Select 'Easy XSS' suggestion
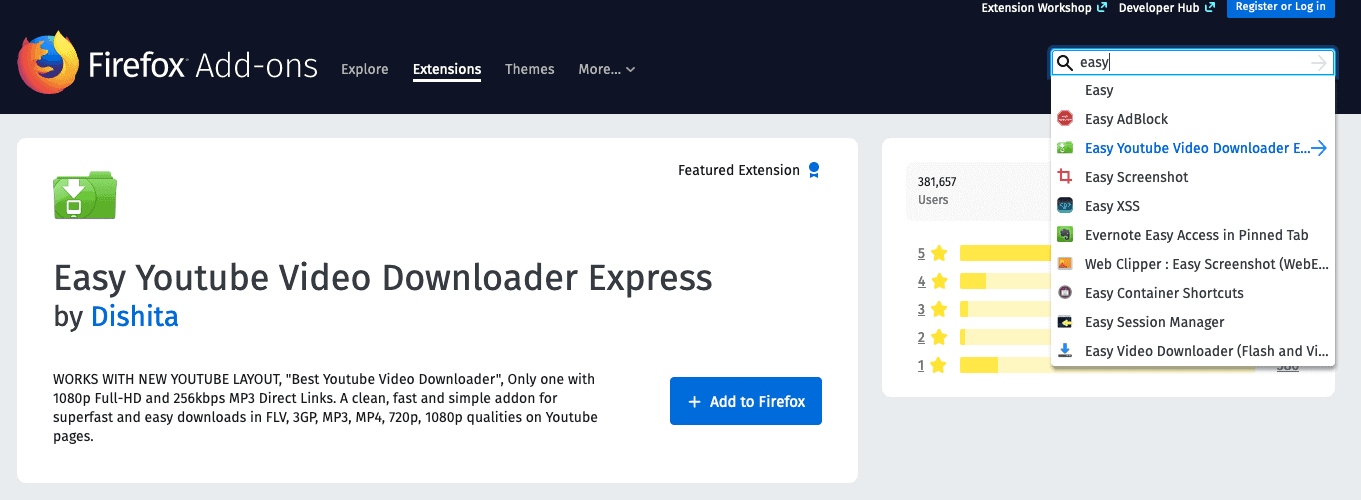The width and height of the screenshot is (1361, 500). [x=1193, y=206]
